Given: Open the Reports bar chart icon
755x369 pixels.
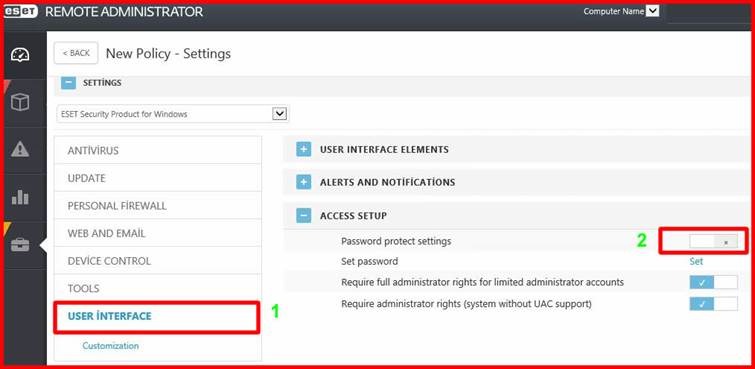Looking at the screenshot, I should pos(20,197).
